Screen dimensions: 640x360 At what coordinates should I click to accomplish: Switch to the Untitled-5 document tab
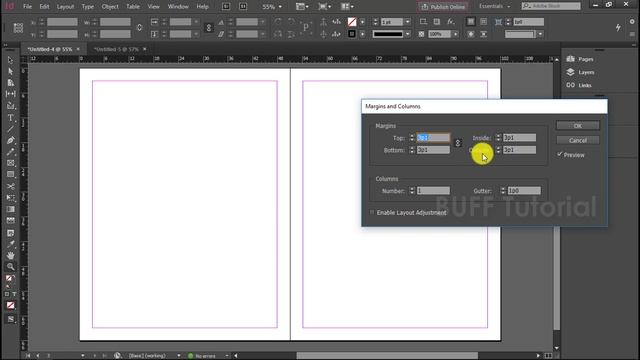tap(116, 49)
